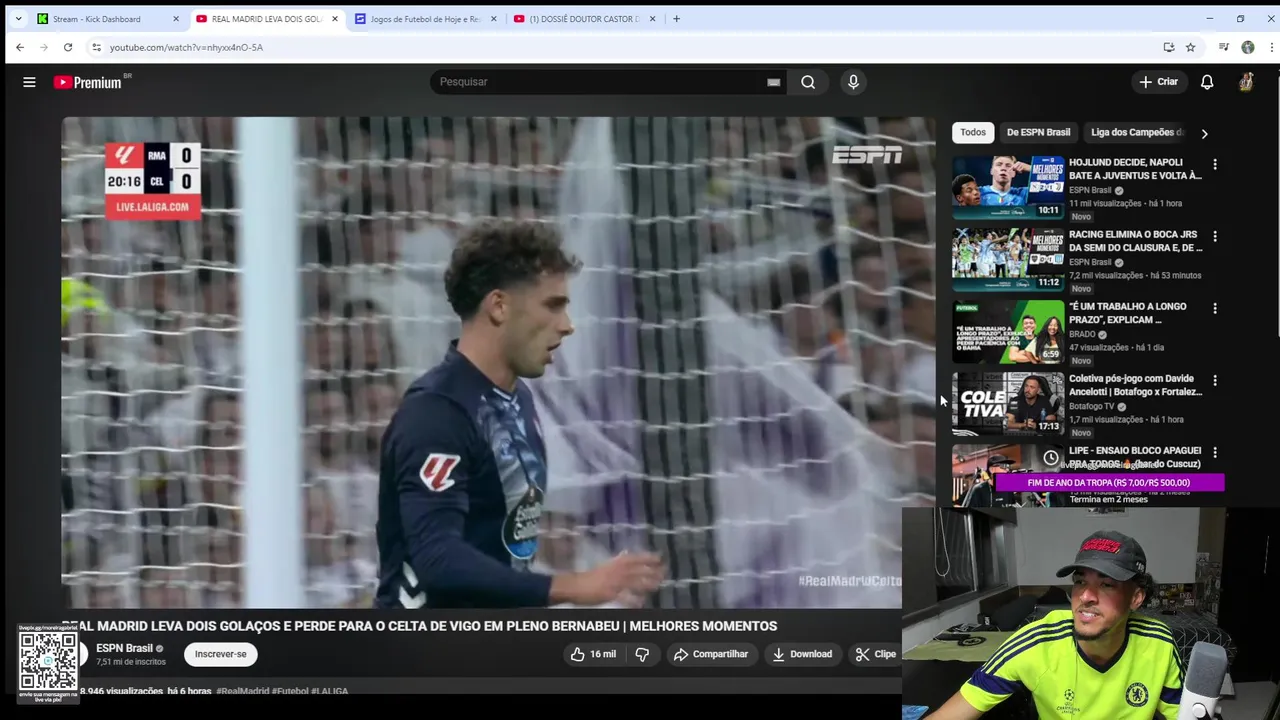Reload the current page
Image resolution: width=1280 pixels, height=720 pixels.
tap(68, 47)
